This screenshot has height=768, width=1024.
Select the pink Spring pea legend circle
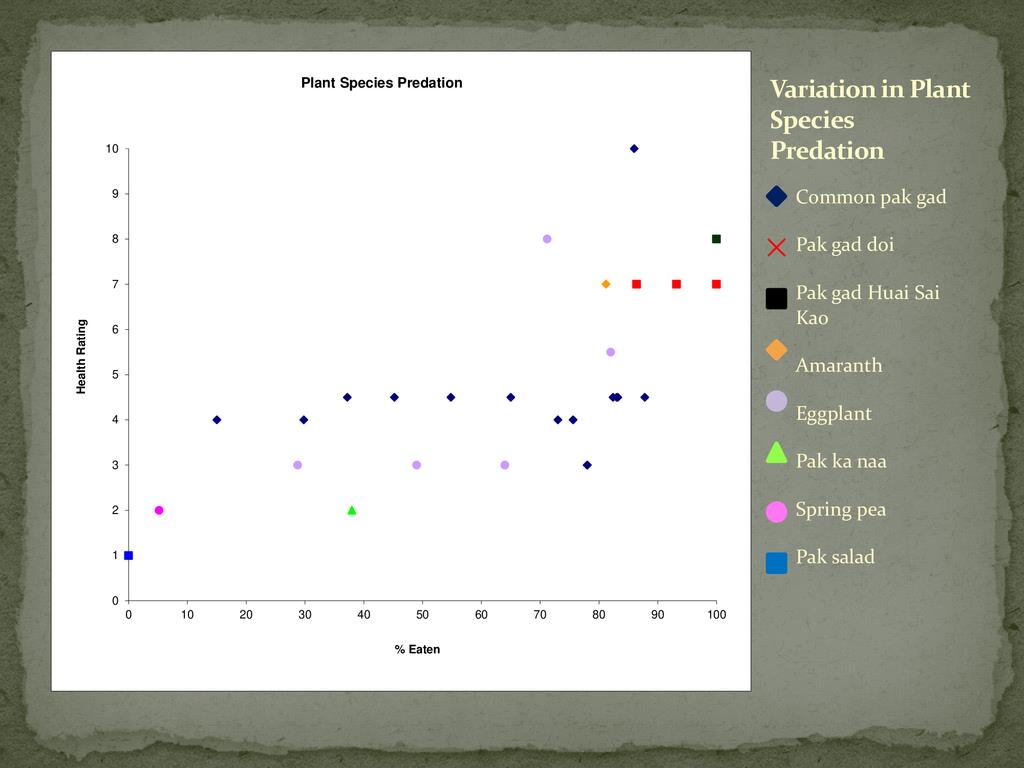[776, 511]
